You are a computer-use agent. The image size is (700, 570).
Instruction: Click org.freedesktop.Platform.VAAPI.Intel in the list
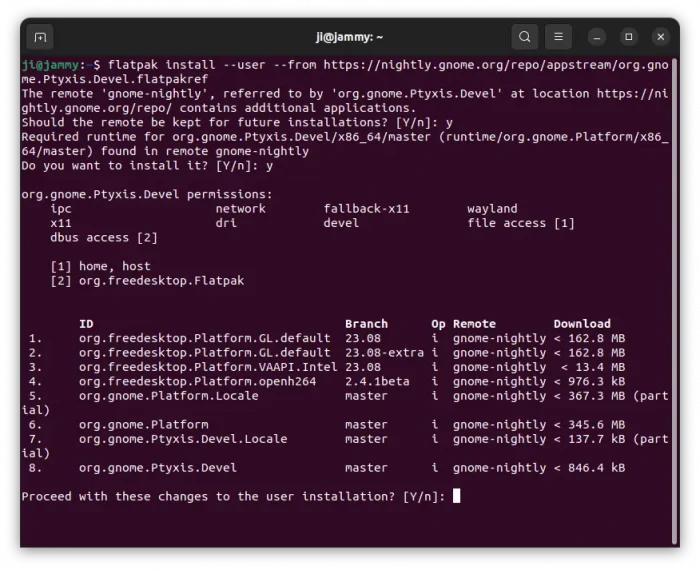point(204,367)
